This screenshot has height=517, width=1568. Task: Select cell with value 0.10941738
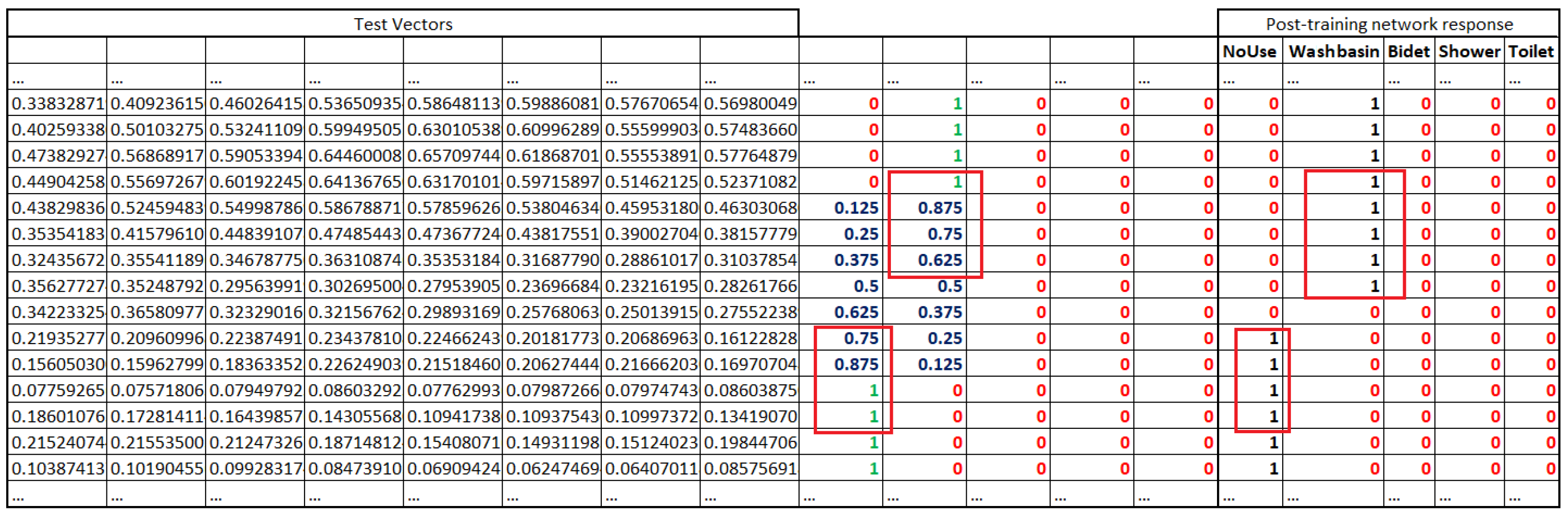pos(454,416)
